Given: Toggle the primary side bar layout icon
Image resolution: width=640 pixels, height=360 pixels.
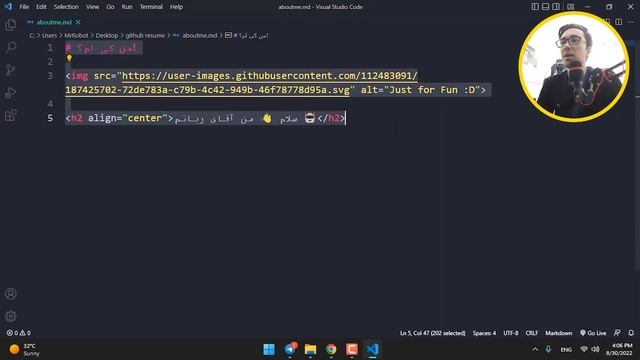Looking at the screenshot, I should (x=535, y=7).
